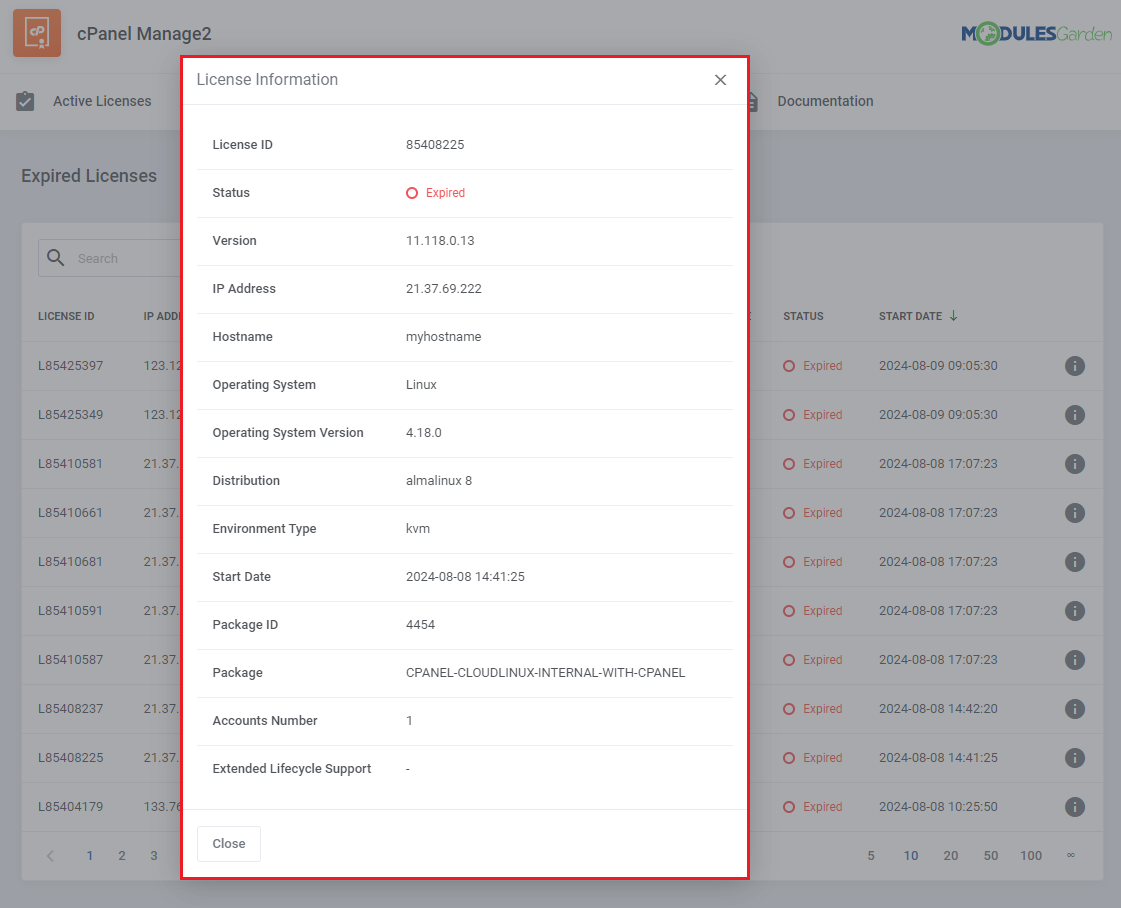Click the Expired status value in dialog

click(x=435, y=193)
